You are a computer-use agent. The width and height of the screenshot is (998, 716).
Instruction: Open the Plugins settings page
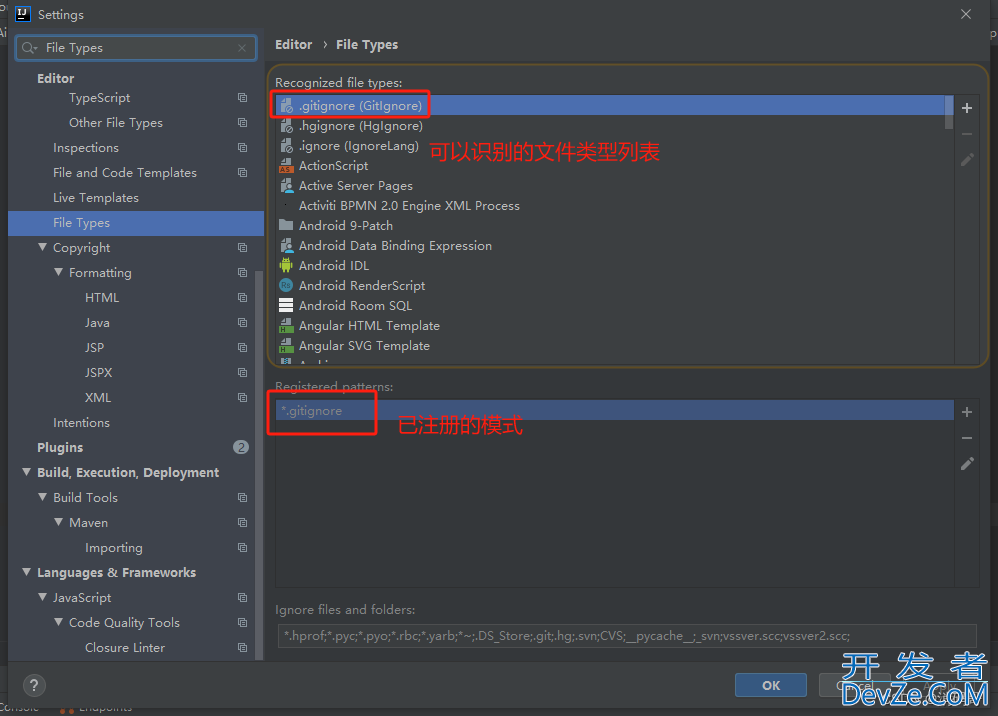coord(136,447)
